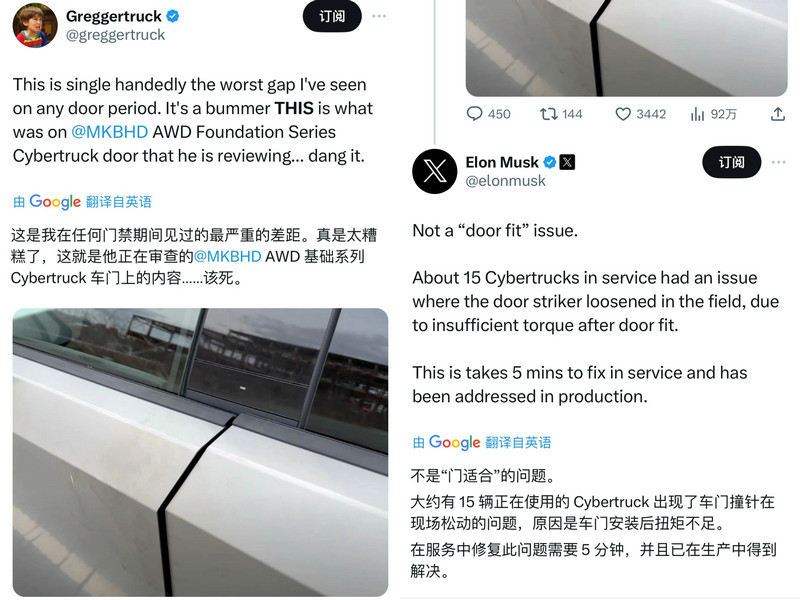The width and height of the screenshot is (800, 600).
Task: Open the @elonmusk handle
Action: [x=506, y=181]
